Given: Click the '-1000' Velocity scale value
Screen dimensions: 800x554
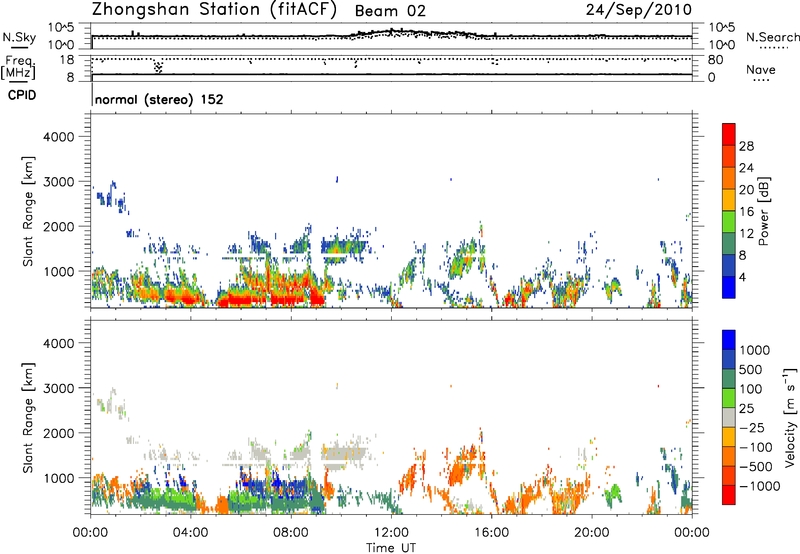Looking at the screenshot, I should pyautogui.click(x=760, y=486).
